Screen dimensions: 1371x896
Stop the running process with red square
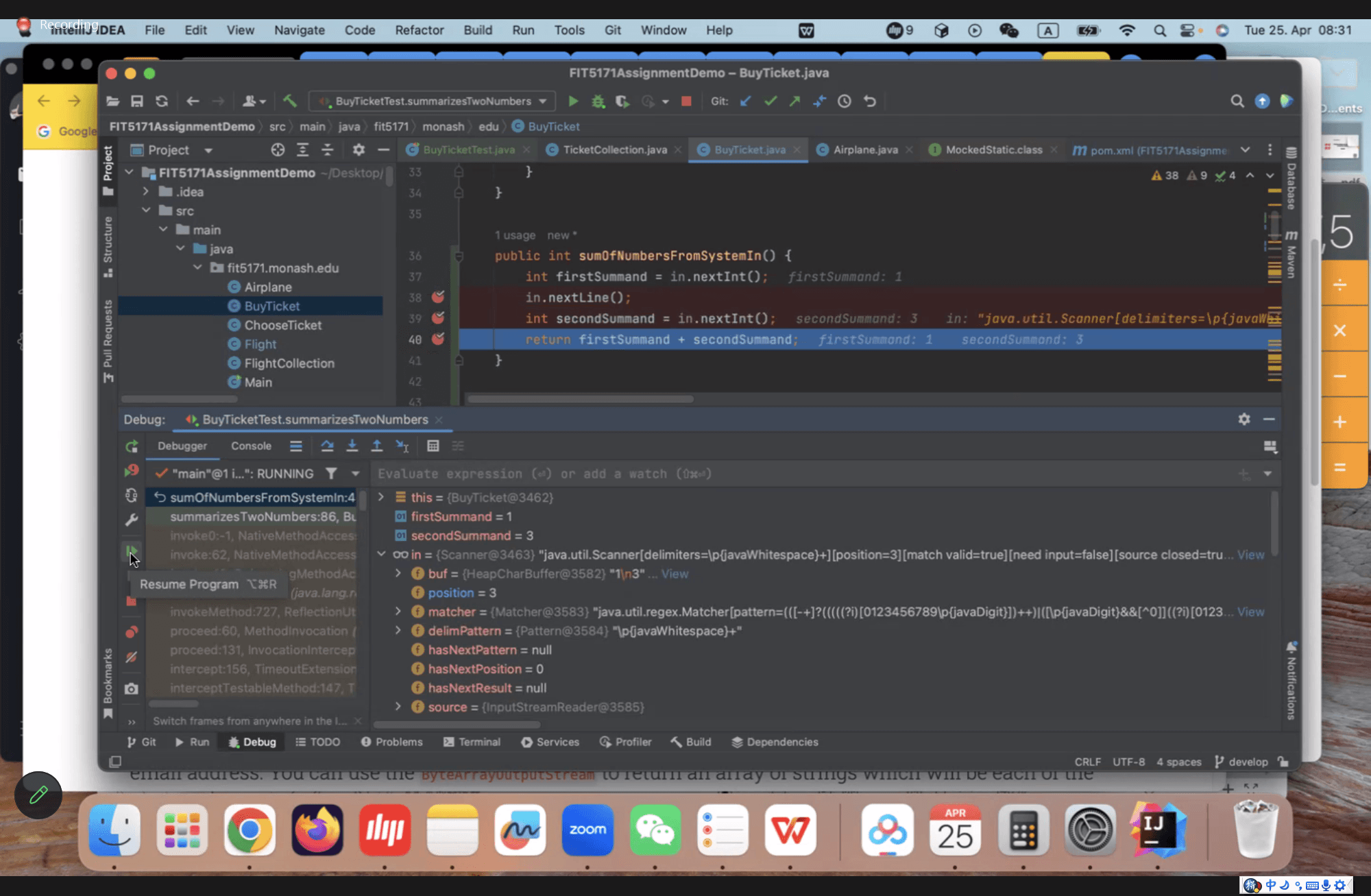(x=686, y=101)
